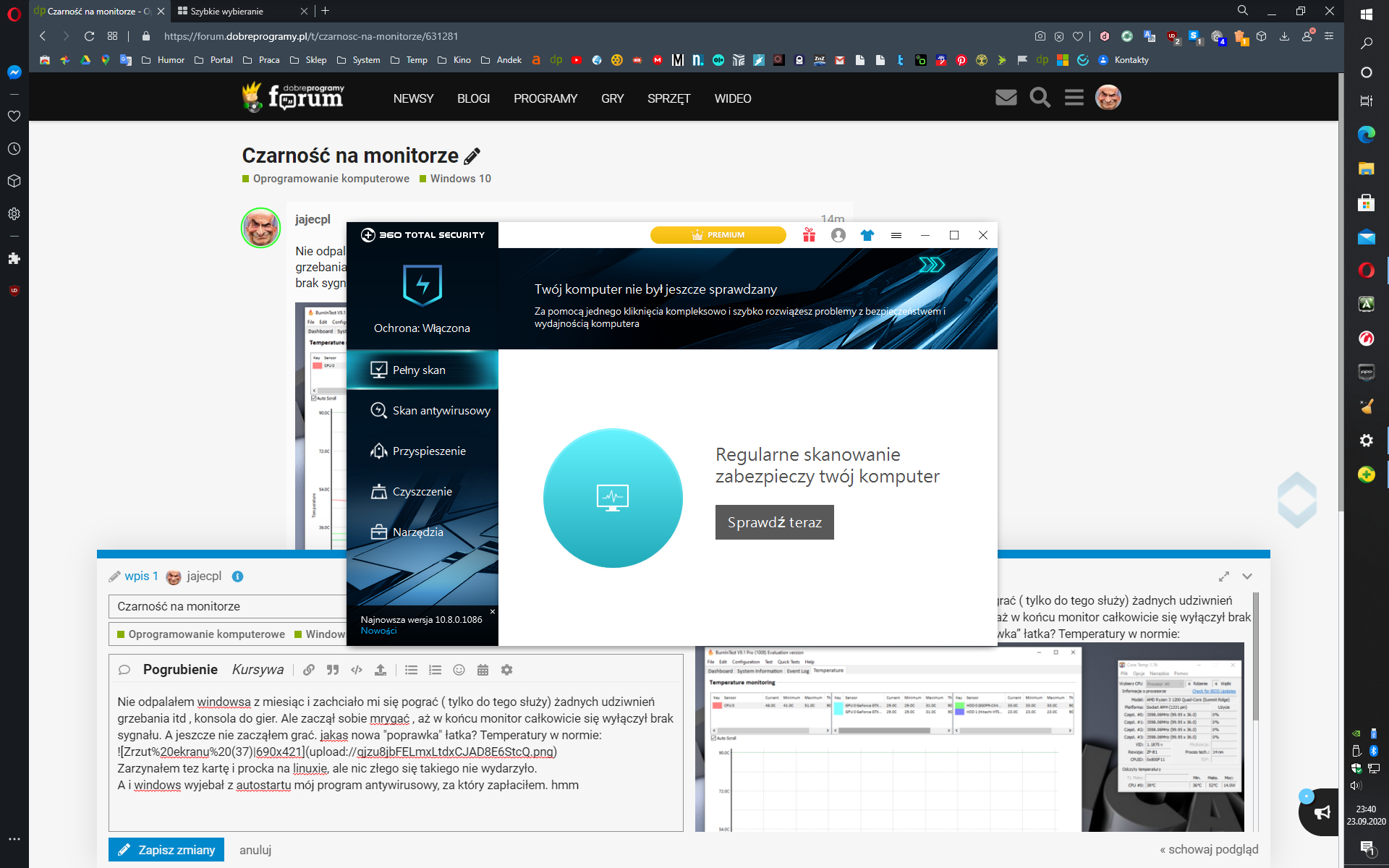Open WIDEO in forum navigation
Viewport: 1389px width, 868px height.
[x=733, y=98]
